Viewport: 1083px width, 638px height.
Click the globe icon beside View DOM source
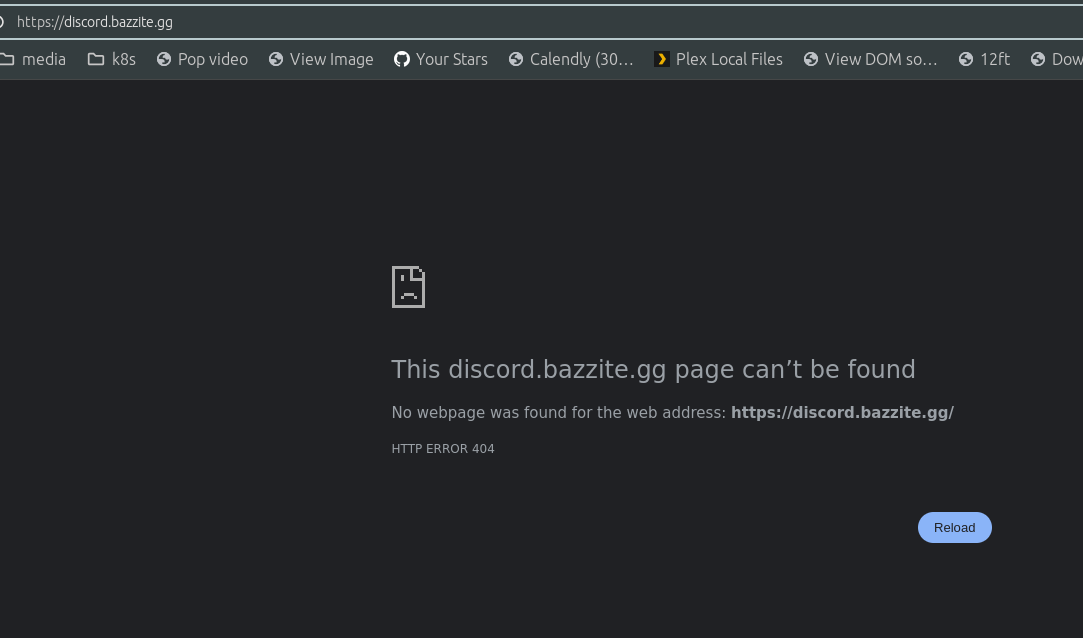pos(811,59)
